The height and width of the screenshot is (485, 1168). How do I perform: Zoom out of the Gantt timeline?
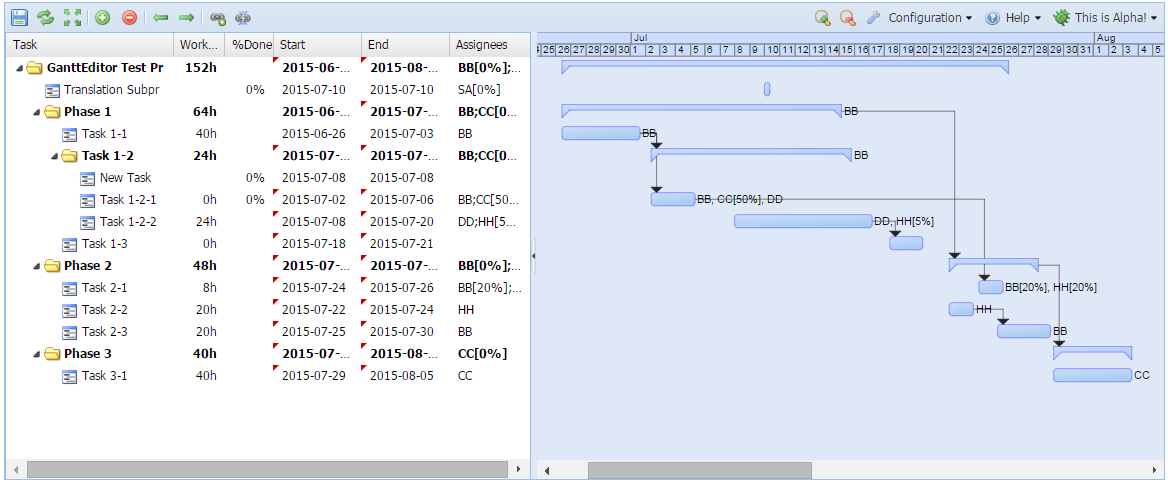(x=848, y=18)
